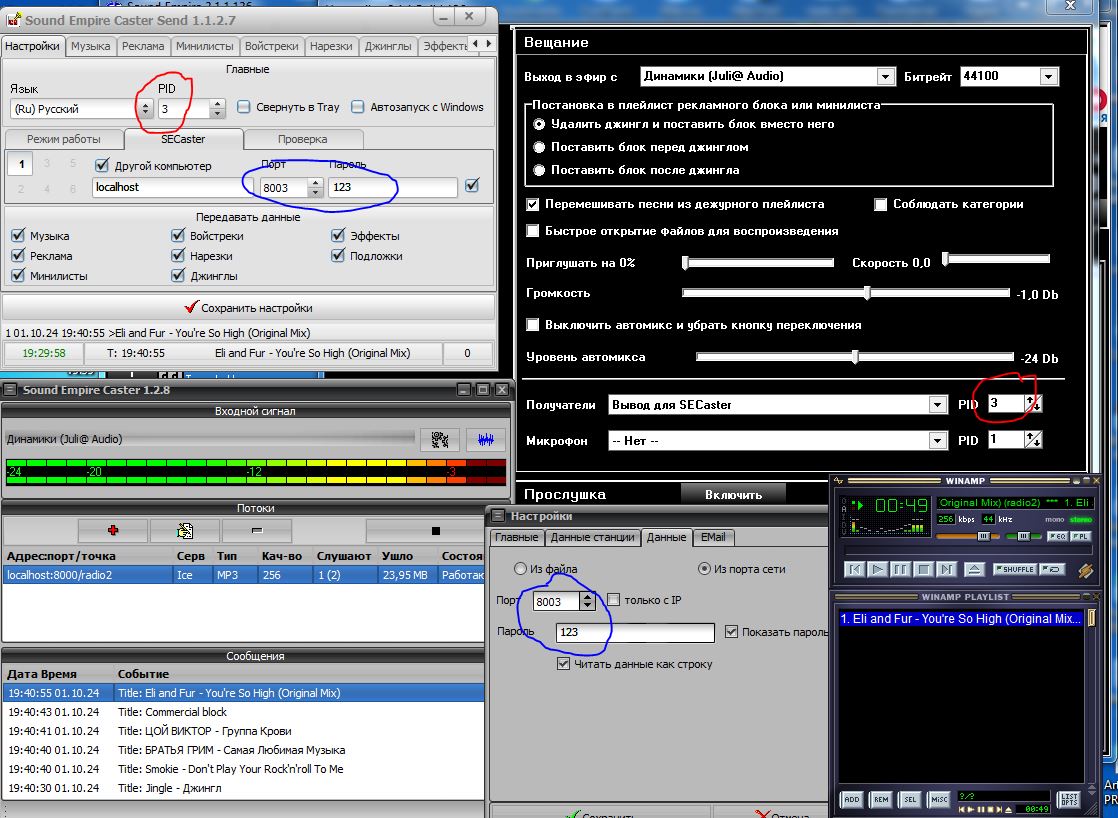Select SECaster connection number 1 button
Screen dimensions: 1118x818
pos(21,165)
